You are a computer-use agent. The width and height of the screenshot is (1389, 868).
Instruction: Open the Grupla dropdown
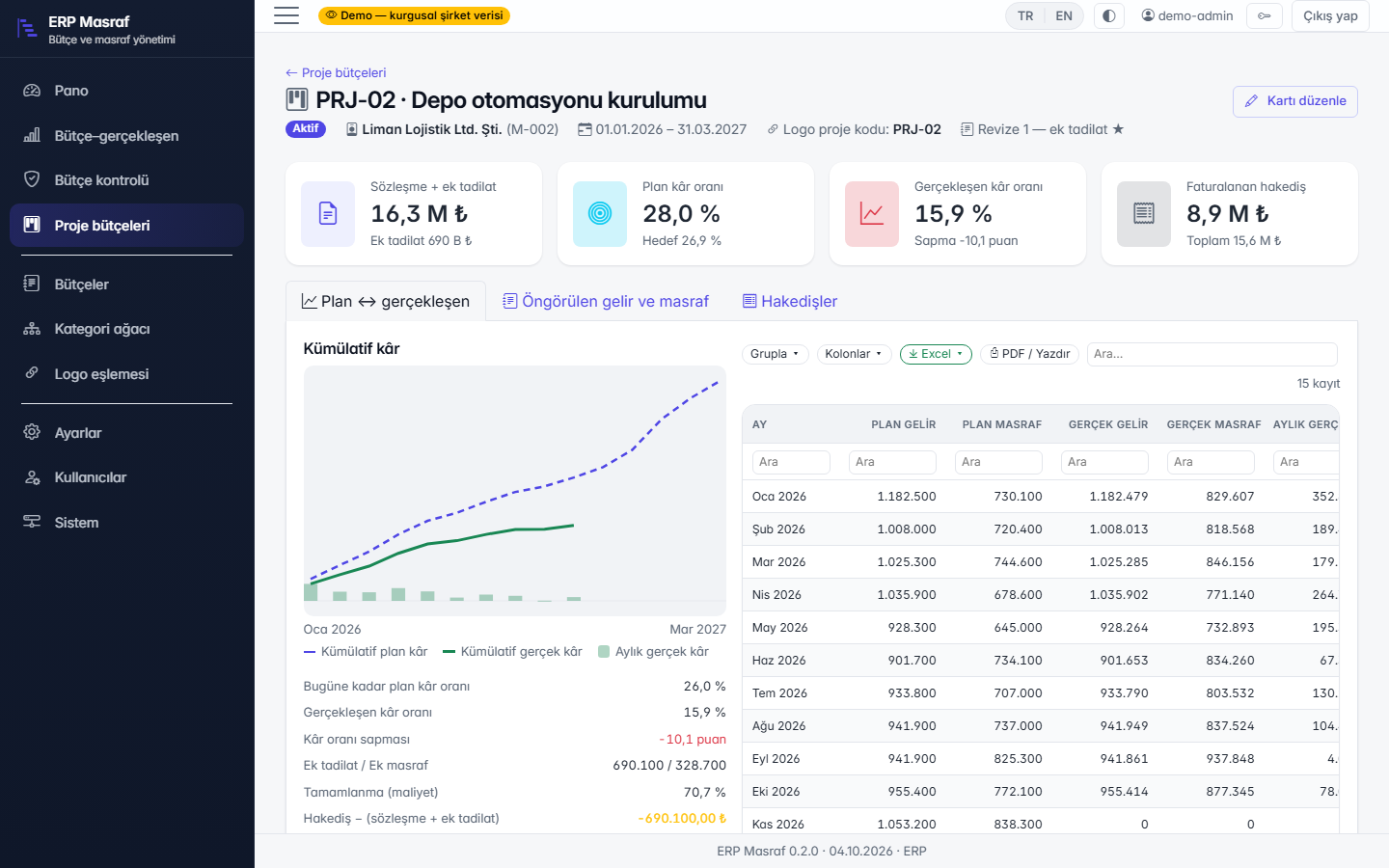(x=775, y=354)
